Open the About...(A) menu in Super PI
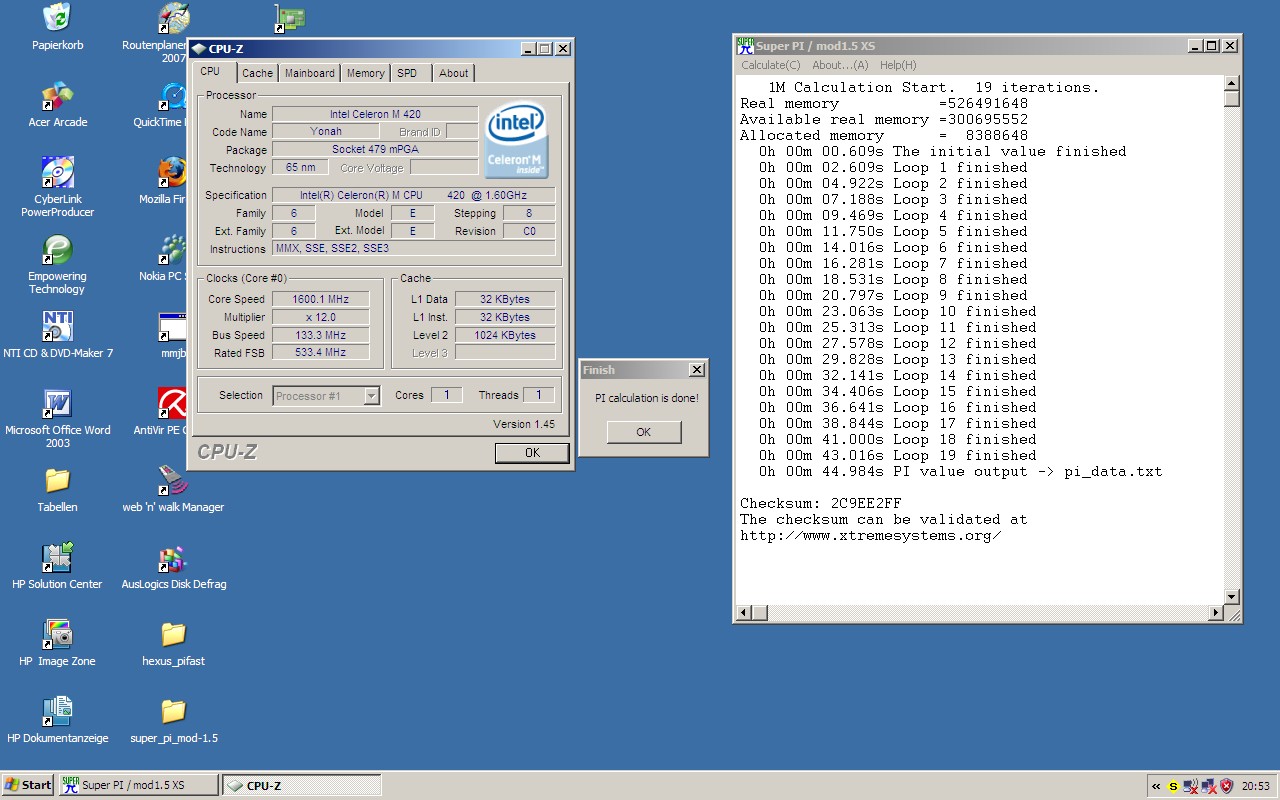1280x800 pixels. [840, 65]
